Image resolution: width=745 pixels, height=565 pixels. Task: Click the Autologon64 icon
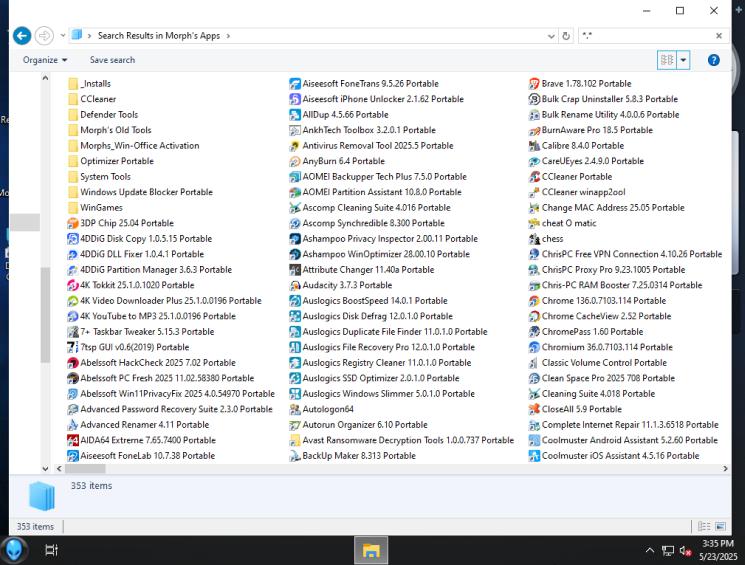pyautogui.click(x=295, y=410)
